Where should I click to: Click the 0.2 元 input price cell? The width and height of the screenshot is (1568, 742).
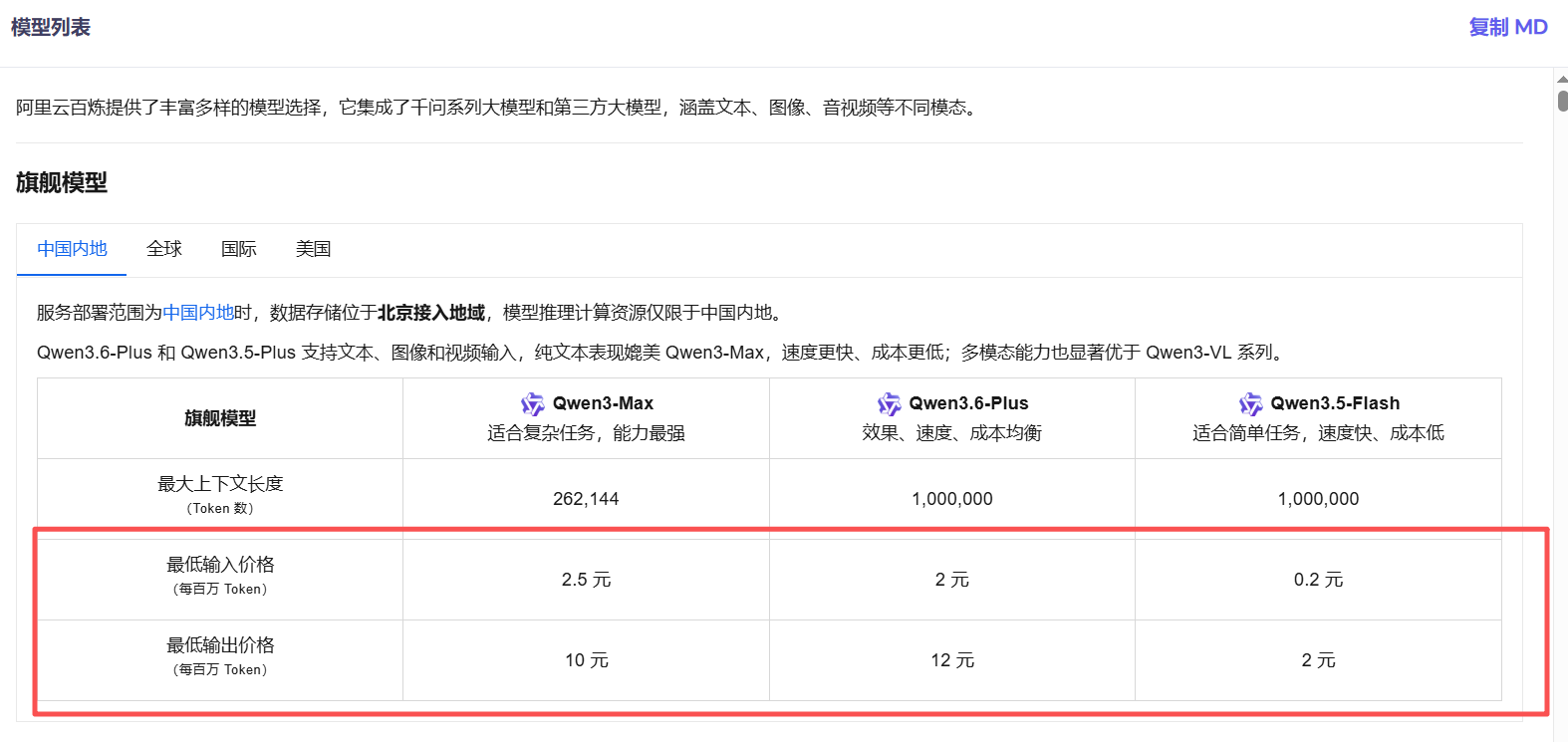[1318, 580]
